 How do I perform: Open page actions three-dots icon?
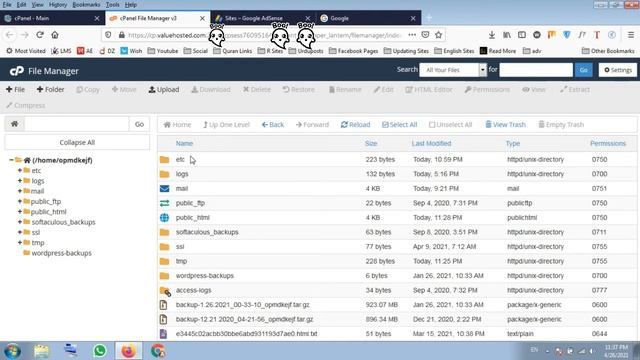tap(412, 35)
